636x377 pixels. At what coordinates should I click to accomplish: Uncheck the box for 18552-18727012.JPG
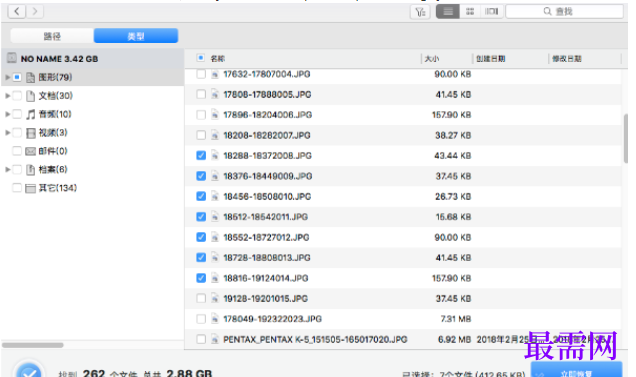click(x=201, y=237)
